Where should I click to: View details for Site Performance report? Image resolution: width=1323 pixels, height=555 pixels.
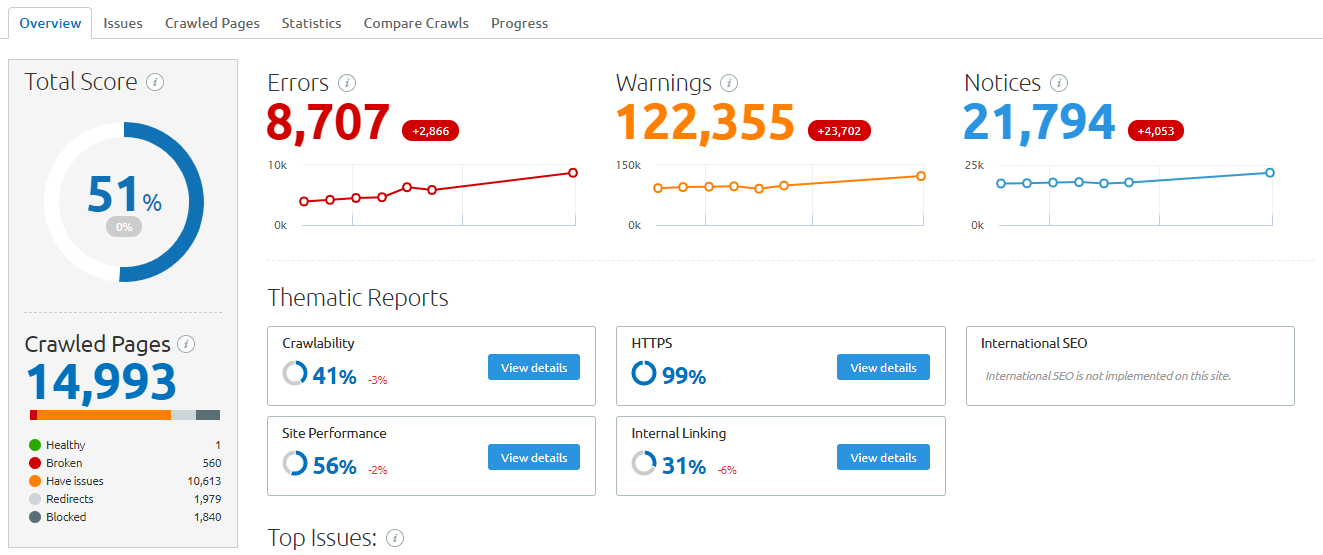pos(534,457)
